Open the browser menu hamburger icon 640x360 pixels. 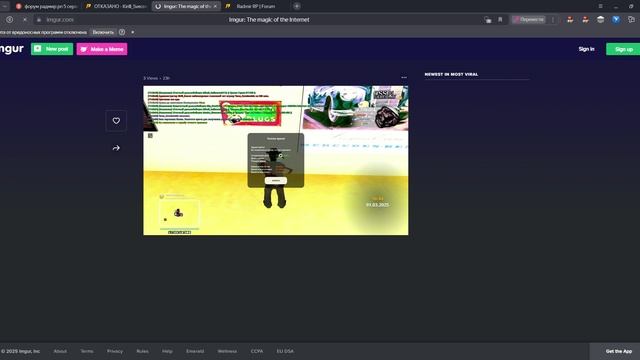pos(600,6)
